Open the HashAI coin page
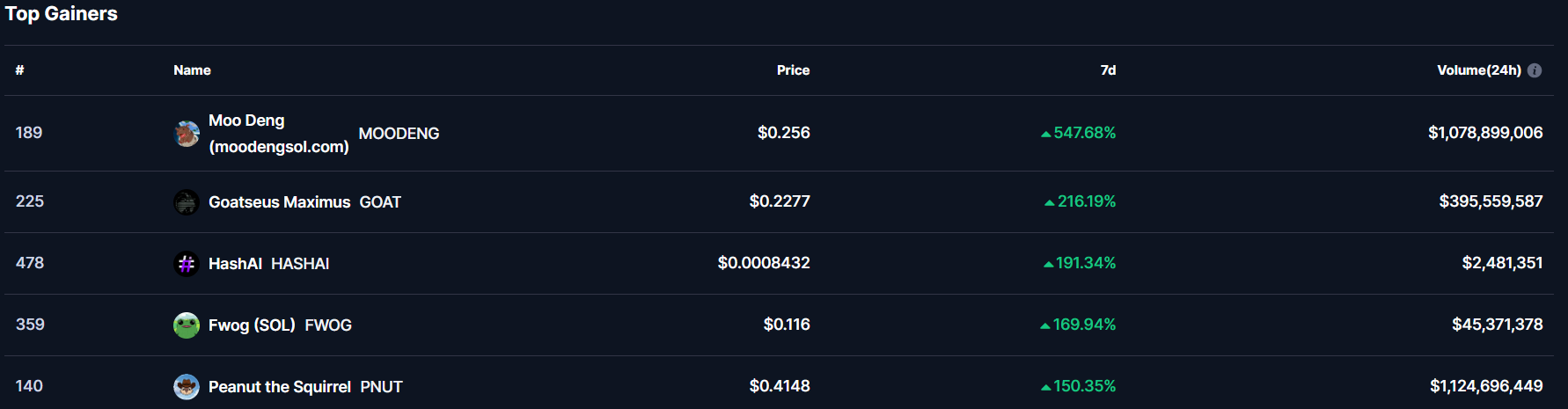Viewport: 1568px width, 409px height. (x=235, y=264)
